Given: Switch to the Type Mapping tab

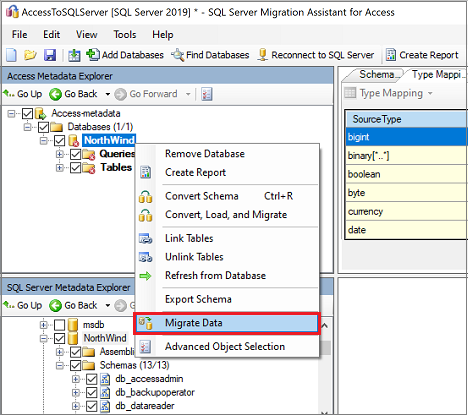Looking at the screenshot, I should tap(436, 75).
